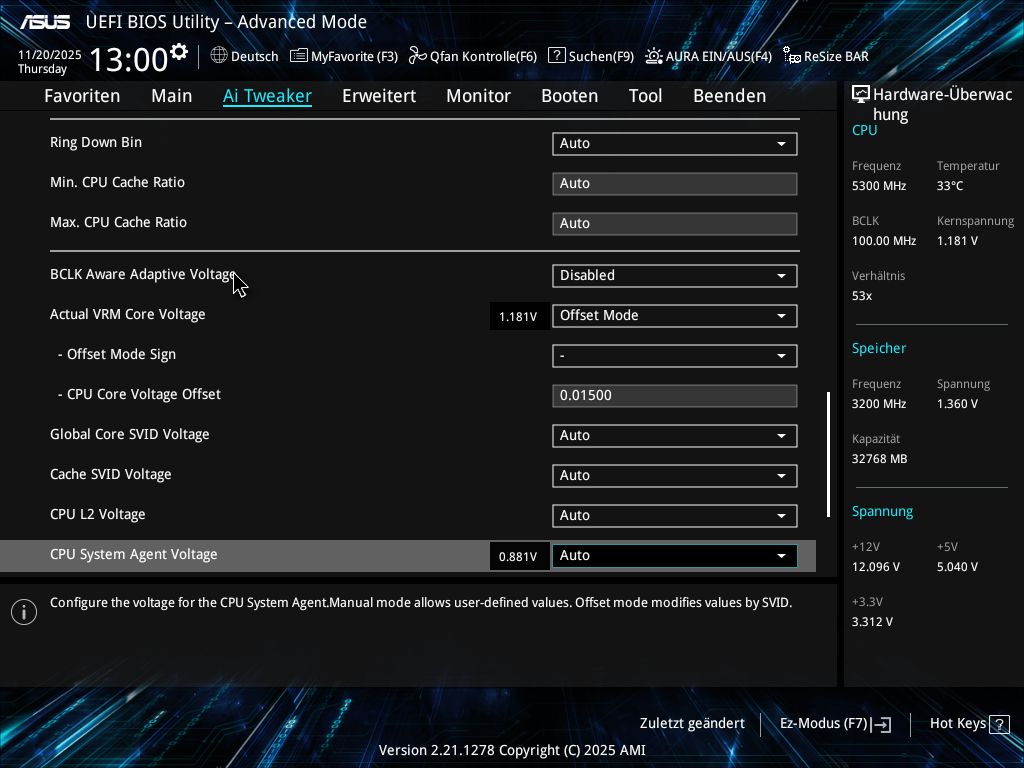Click the 11/20/2025 date text
Image resolution: width=1024 pixels, height=768 pixels.
(x=50, y=55)
